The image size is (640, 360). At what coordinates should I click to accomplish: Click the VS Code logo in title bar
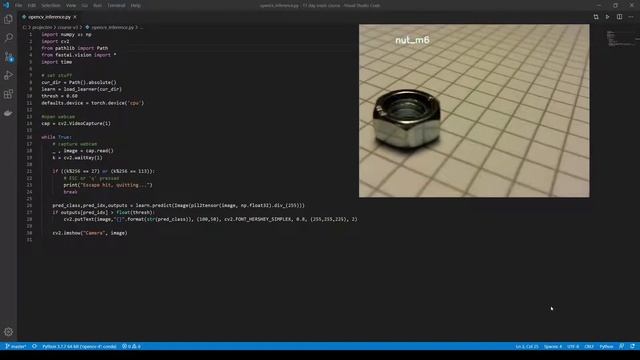point(6,5)
